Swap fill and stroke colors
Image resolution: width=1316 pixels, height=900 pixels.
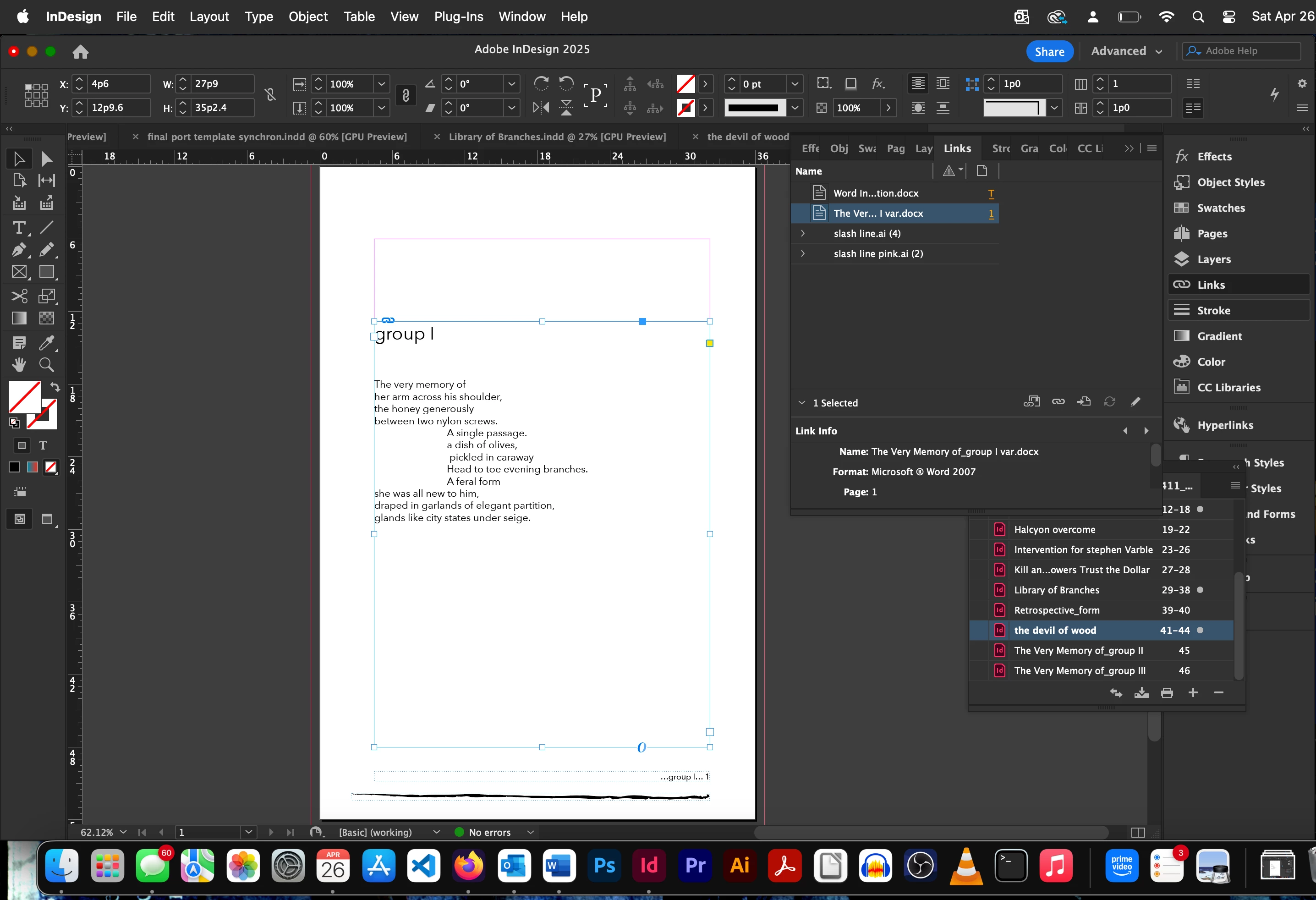coord(55,387)
